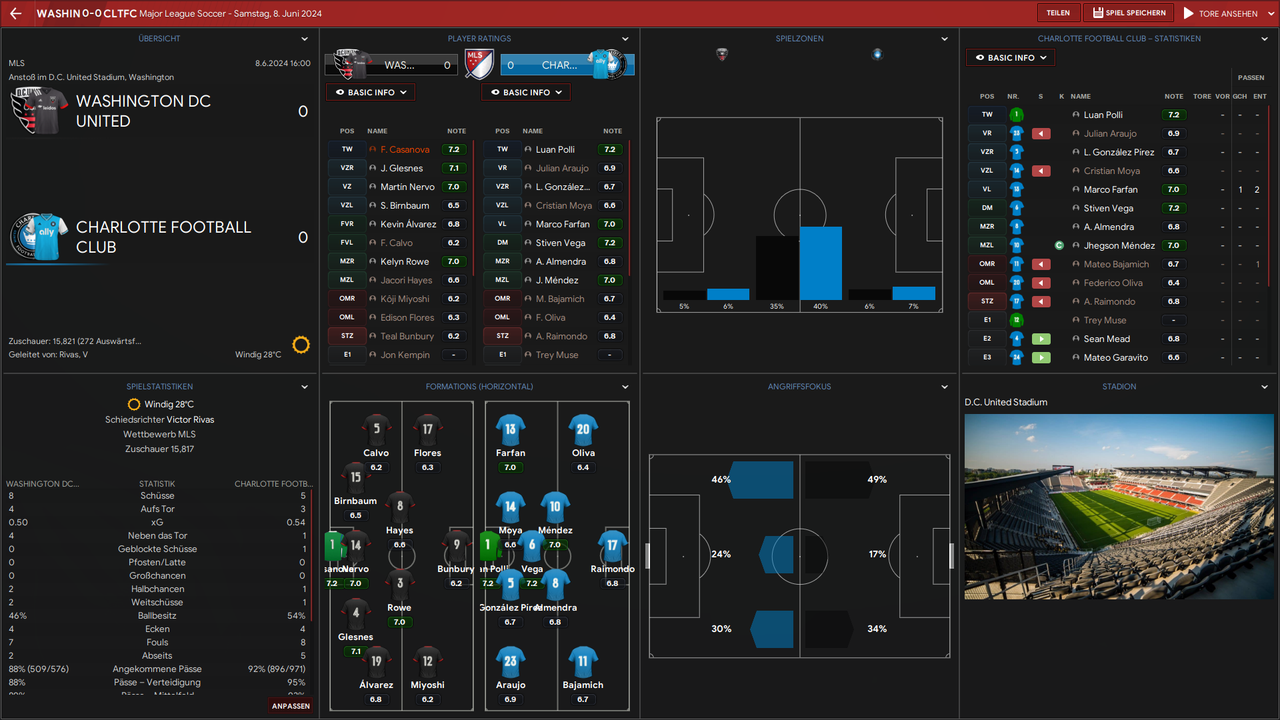This screenshot has height=720, width=1280.
Task: Sort by VOR column in Charlotte Statistiken
Action: tap(1222, 97)
